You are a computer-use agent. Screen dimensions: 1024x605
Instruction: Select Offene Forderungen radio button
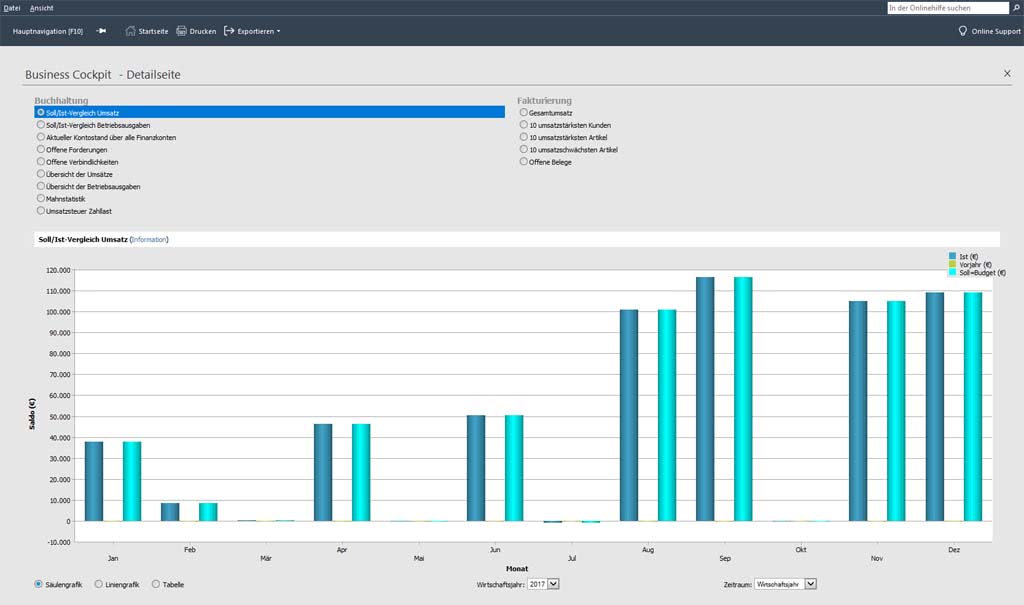(x=41, y=149)
